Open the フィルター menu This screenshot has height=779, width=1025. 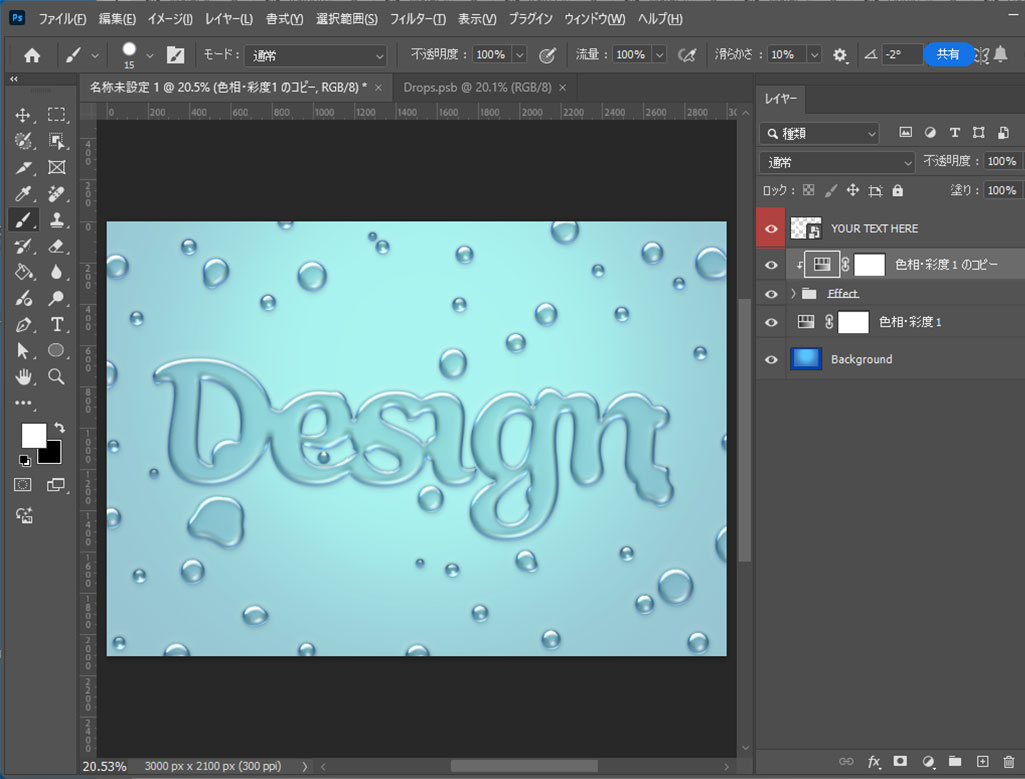pyautogui.click(x=418, y=19)
